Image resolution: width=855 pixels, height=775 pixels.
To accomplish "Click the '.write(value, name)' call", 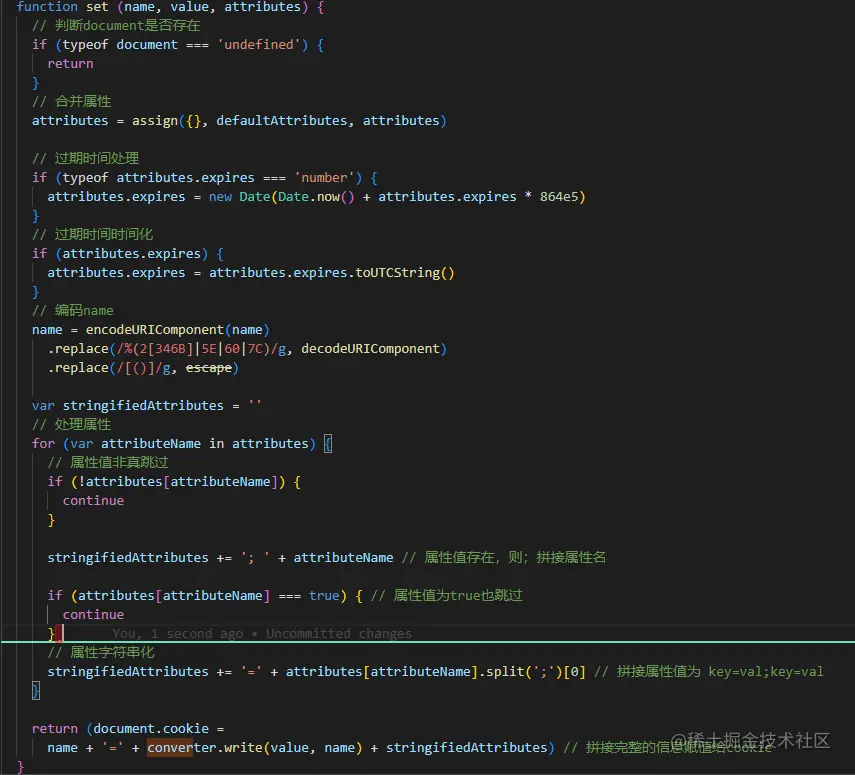I will pyautogui.click(x=290, y=748).
